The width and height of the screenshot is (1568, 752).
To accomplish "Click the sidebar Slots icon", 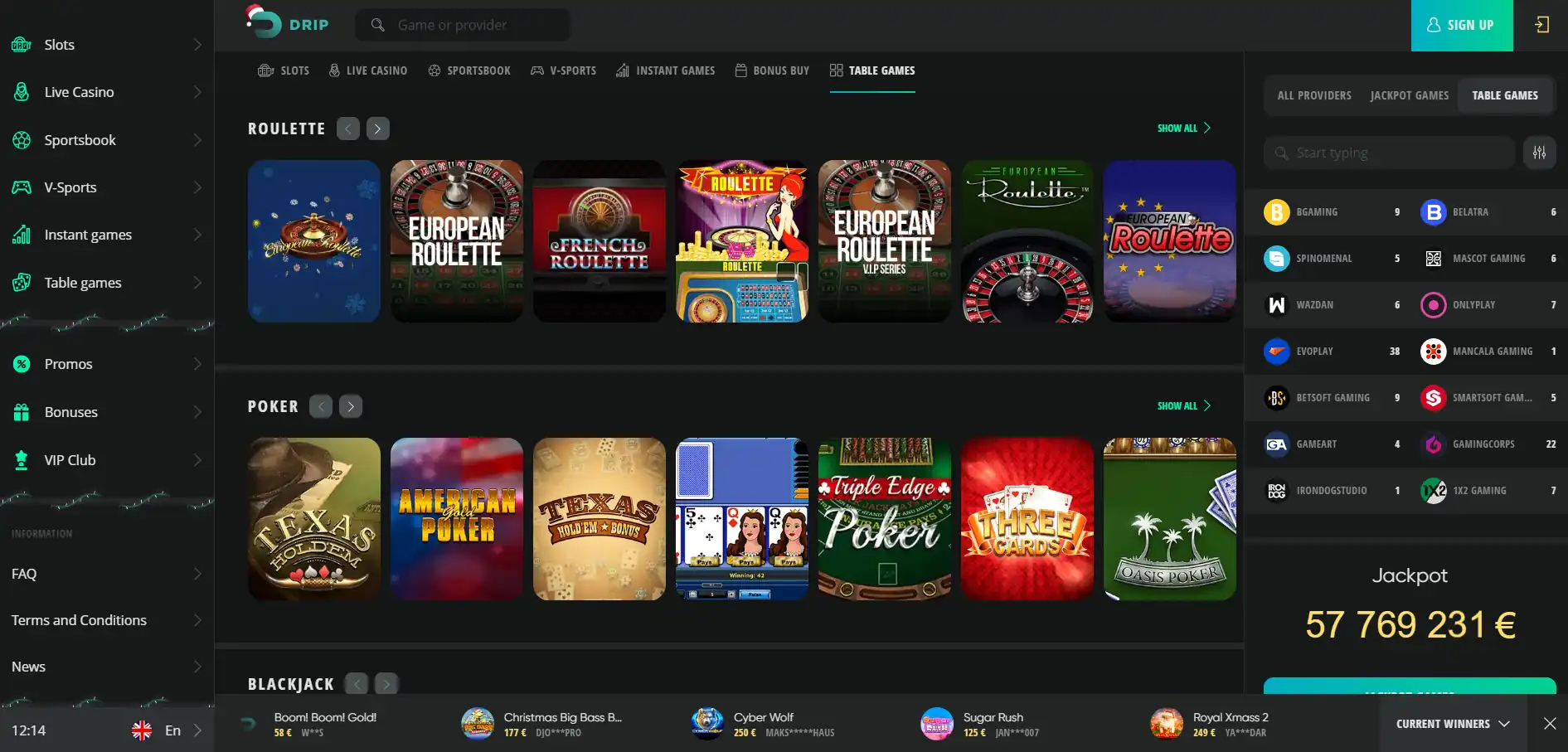I will click(22, 45).
